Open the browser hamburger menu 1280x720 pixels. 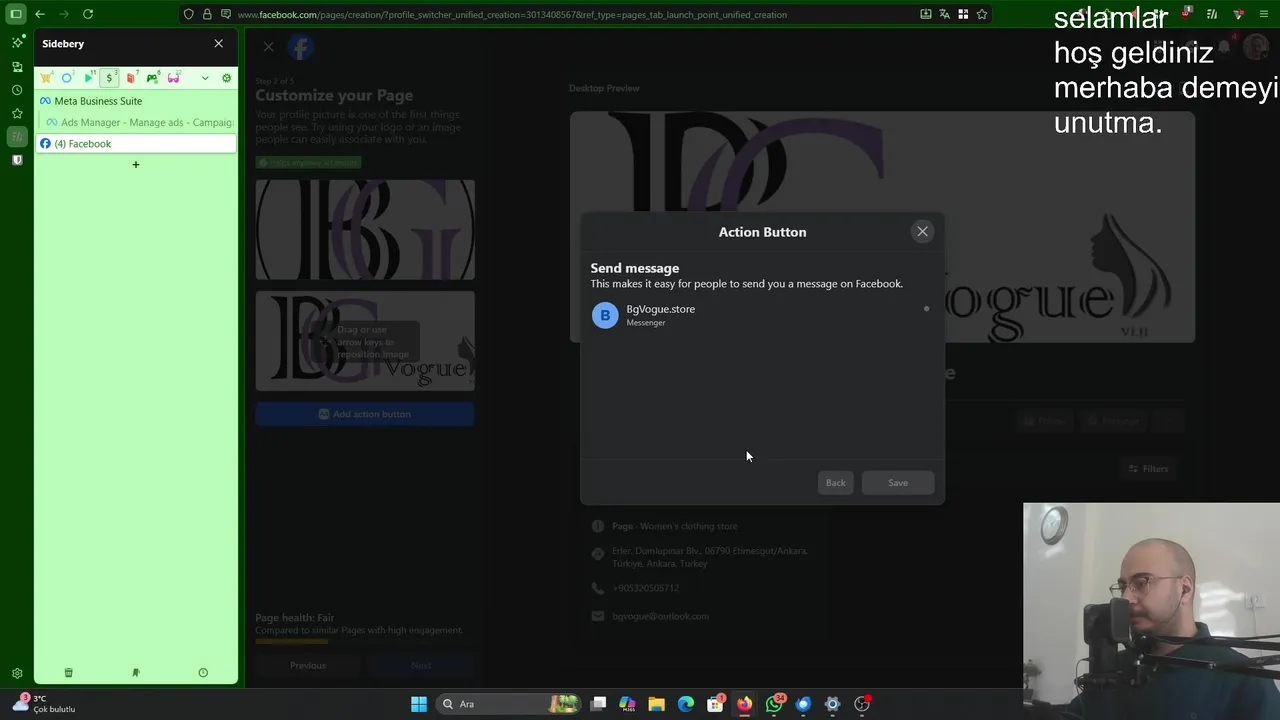click(1265, 14)
